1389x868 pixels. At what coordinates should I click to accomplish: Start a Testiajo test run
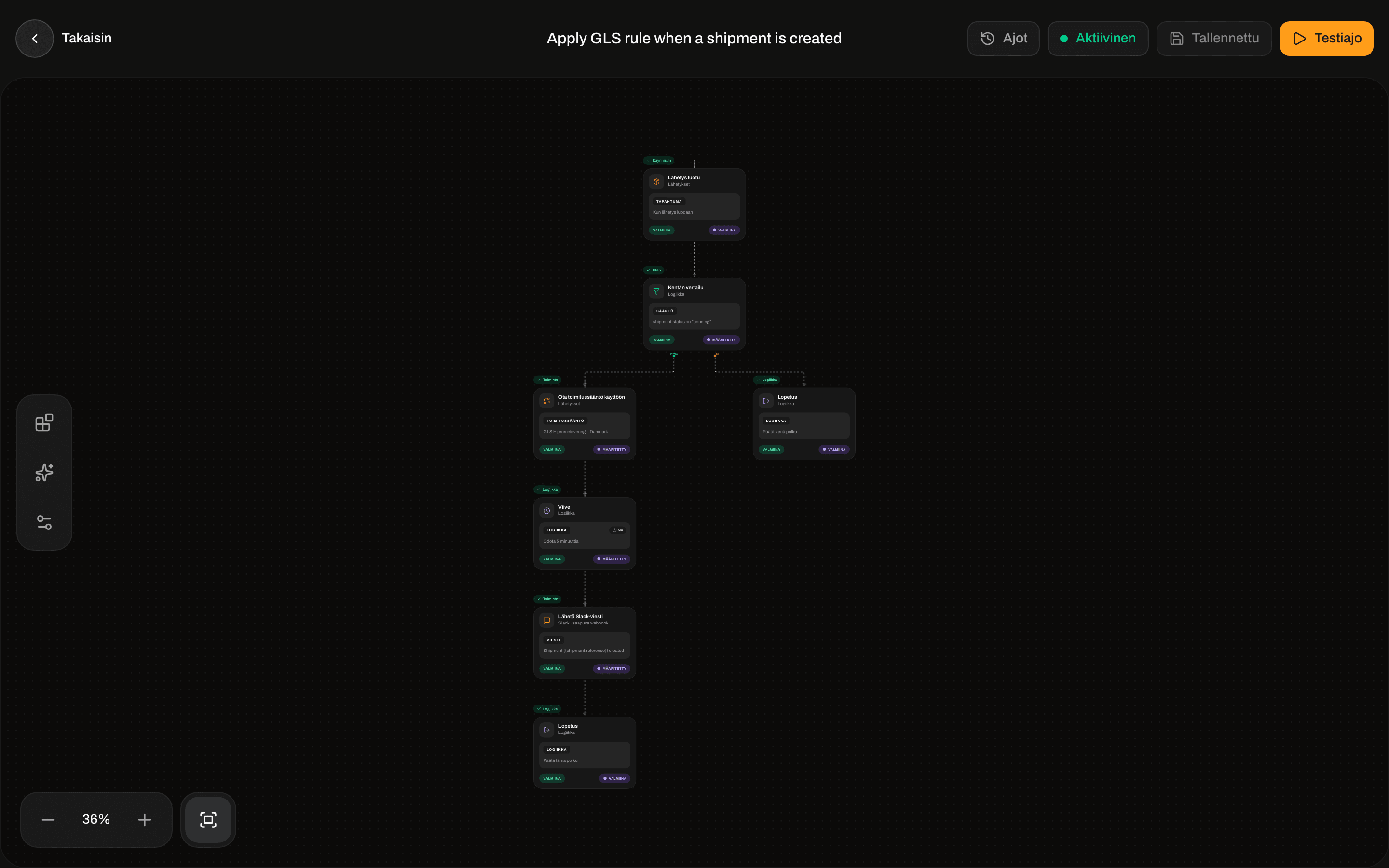point(1326,39)
